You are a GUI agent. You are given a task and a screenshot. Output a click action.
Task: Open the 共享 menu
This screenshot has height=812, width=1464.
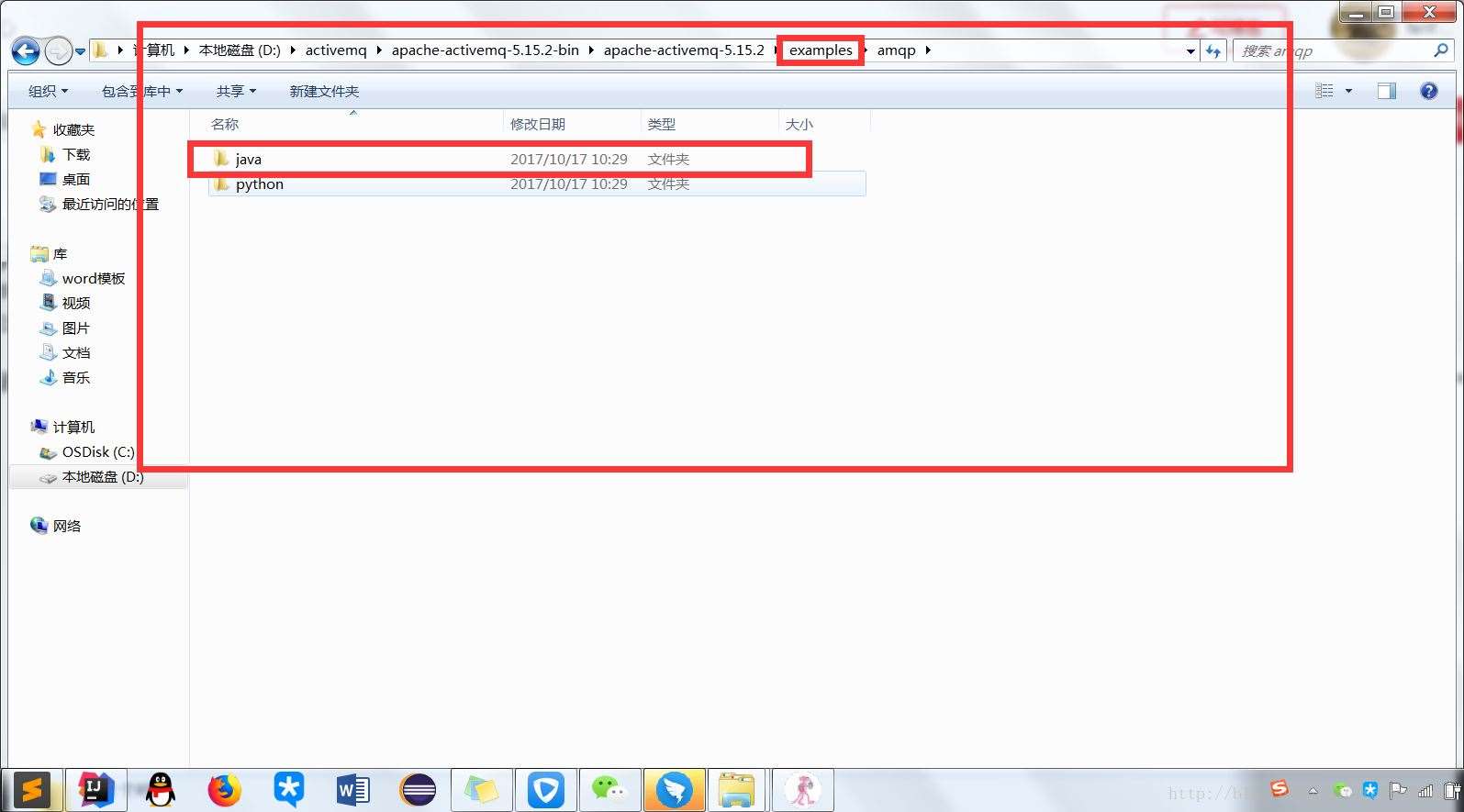(x=236, y=91)
